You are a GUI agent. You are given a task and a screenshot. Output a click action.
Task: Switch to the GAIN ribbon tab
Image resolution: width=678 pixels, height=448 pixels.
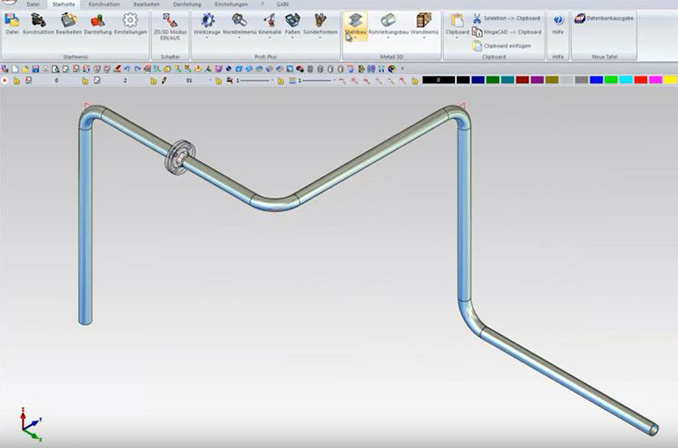point(282,4)
